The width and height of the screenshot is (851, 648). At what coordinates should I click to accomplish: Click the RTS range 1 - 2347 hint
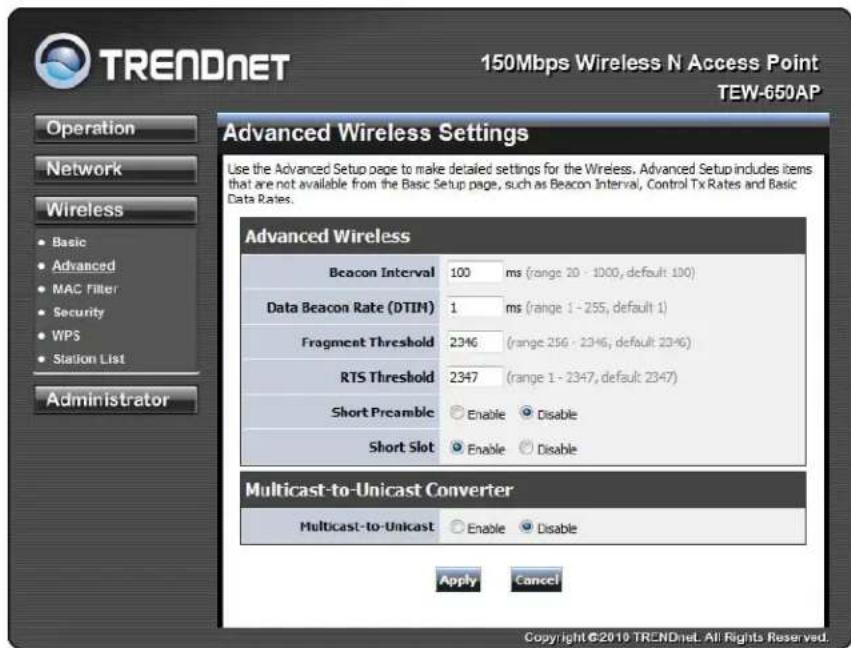[x=592, y=377]
